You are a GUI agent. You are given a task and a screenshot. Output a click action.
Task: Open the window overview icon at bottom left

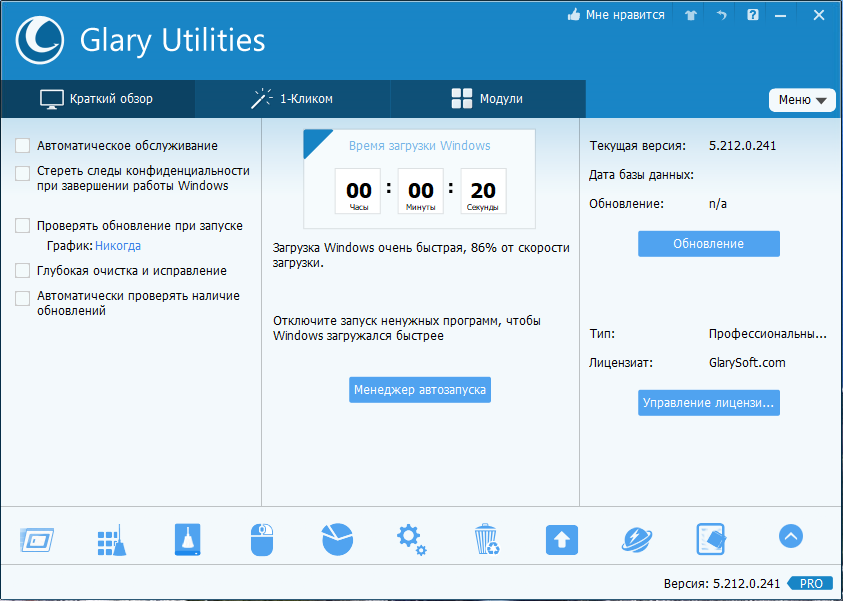[x=35, y=539]
